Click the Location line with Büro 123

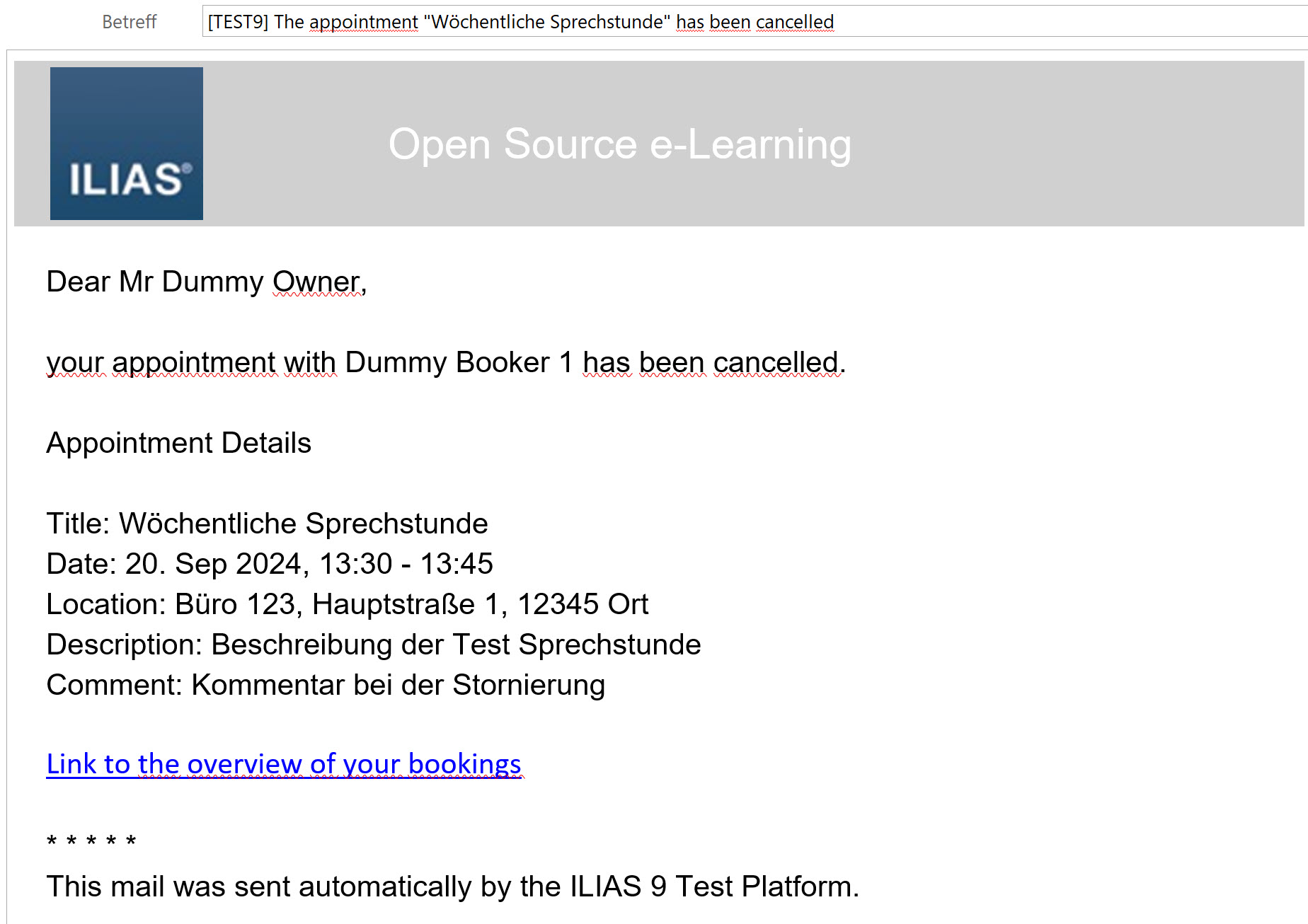[x=347, y=604]
